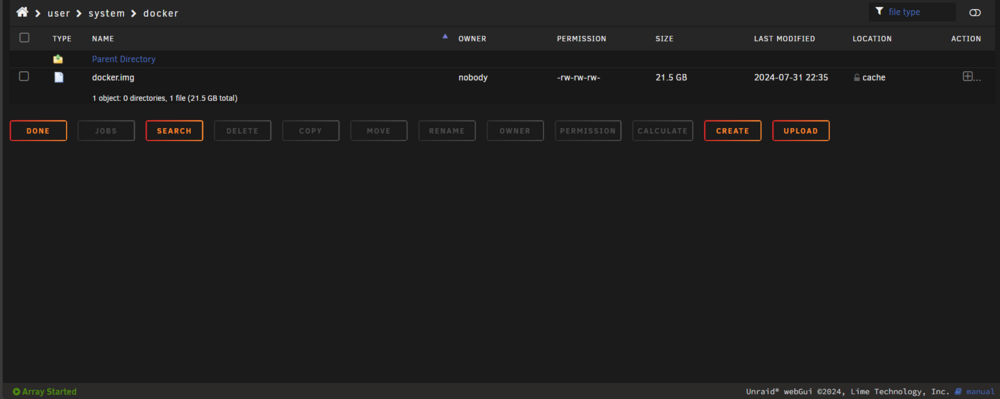Sort by the Type column header
Image resolution: width=1000 pixels, height=399 pixels.
[x=62, y=39]
